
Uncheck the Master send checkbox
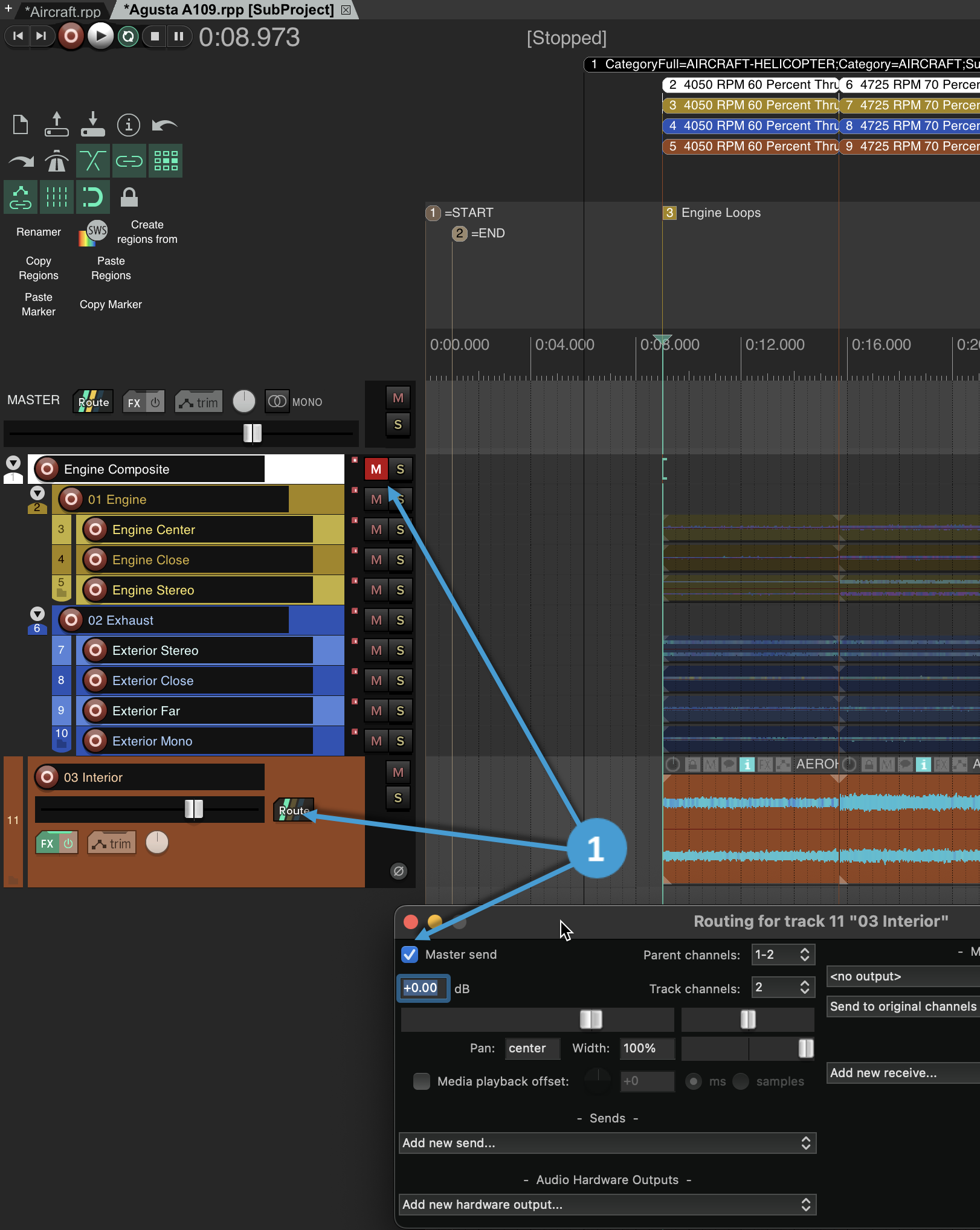tap(410, 955)
